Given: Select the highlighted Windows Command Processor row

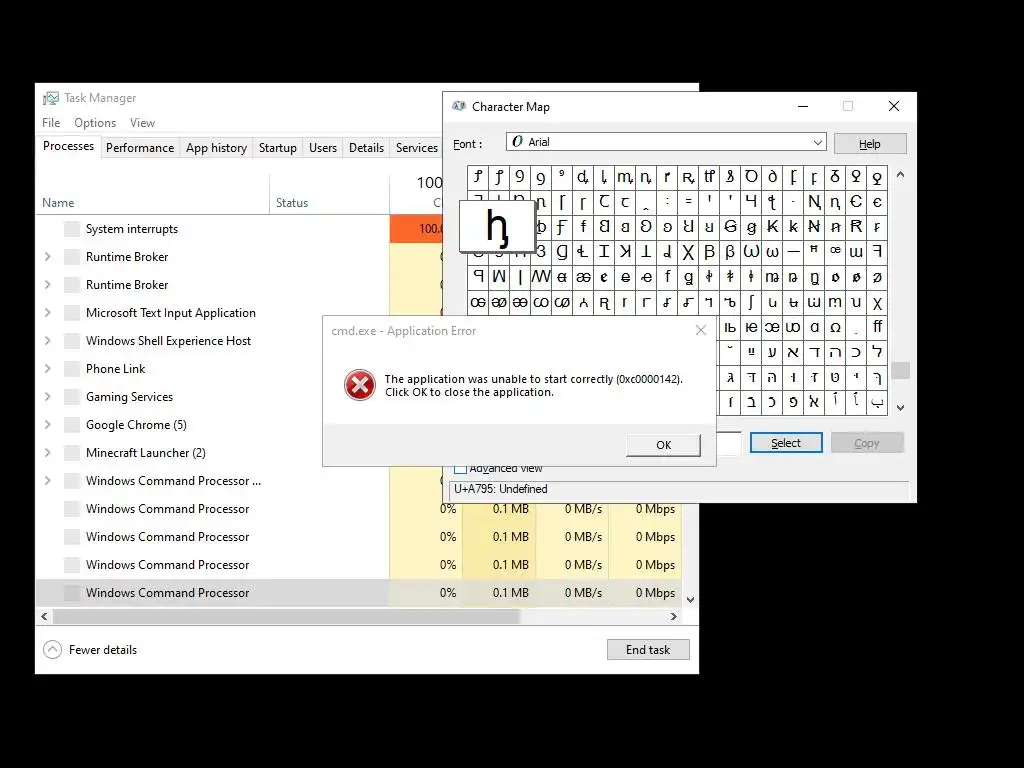Looking at the screenshot, I should point(359,592).
